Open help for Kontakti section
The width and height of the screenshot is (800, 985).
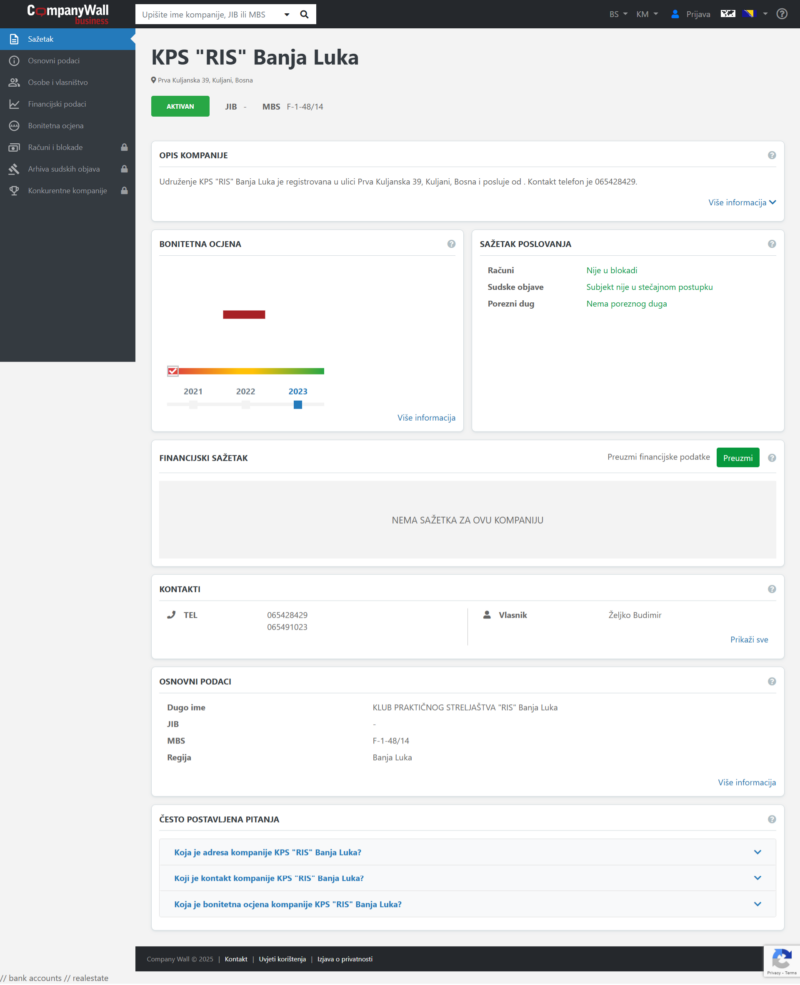coord(772,589)
